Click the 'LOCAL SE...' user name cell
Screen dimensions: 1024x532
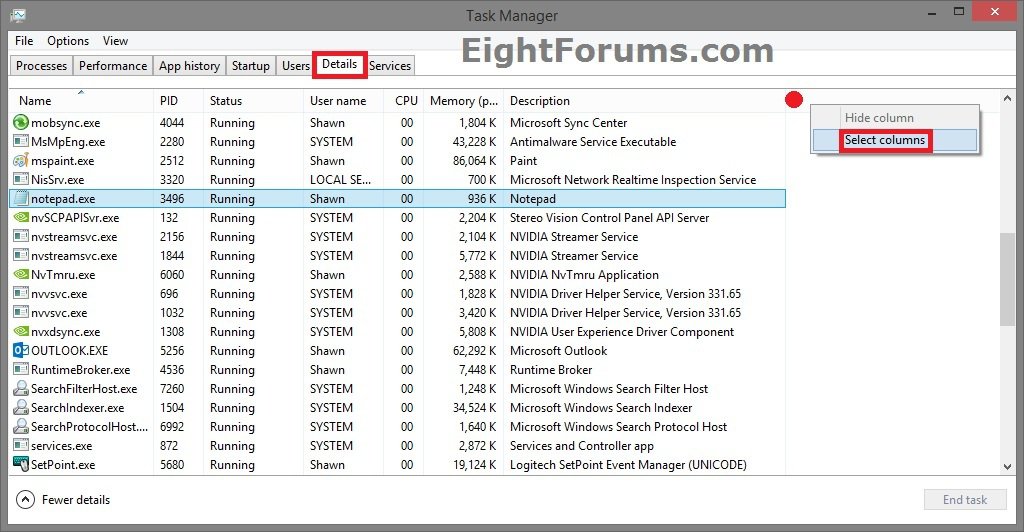tap(340, 180)
